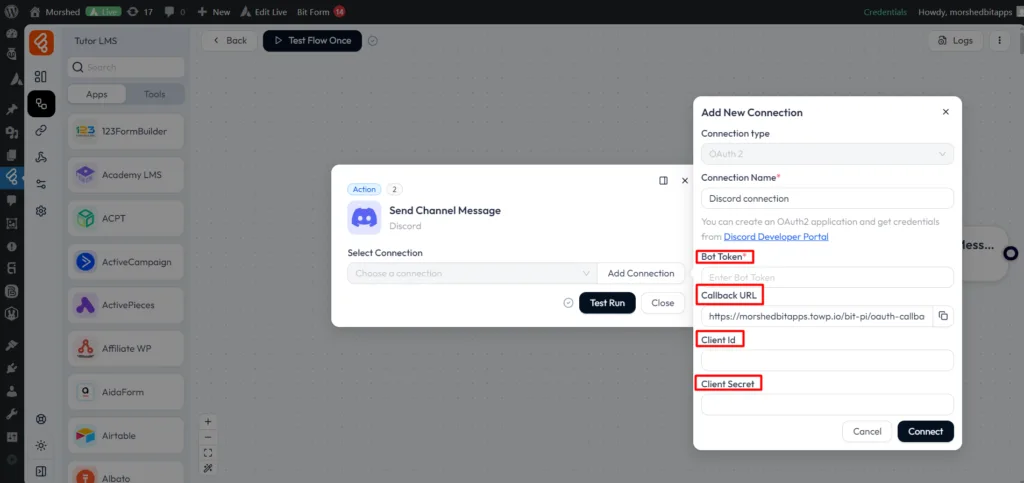The width and height of the screenshot is (1024, 483).
Task: Click the Bot Token input field
Action: 827,277
